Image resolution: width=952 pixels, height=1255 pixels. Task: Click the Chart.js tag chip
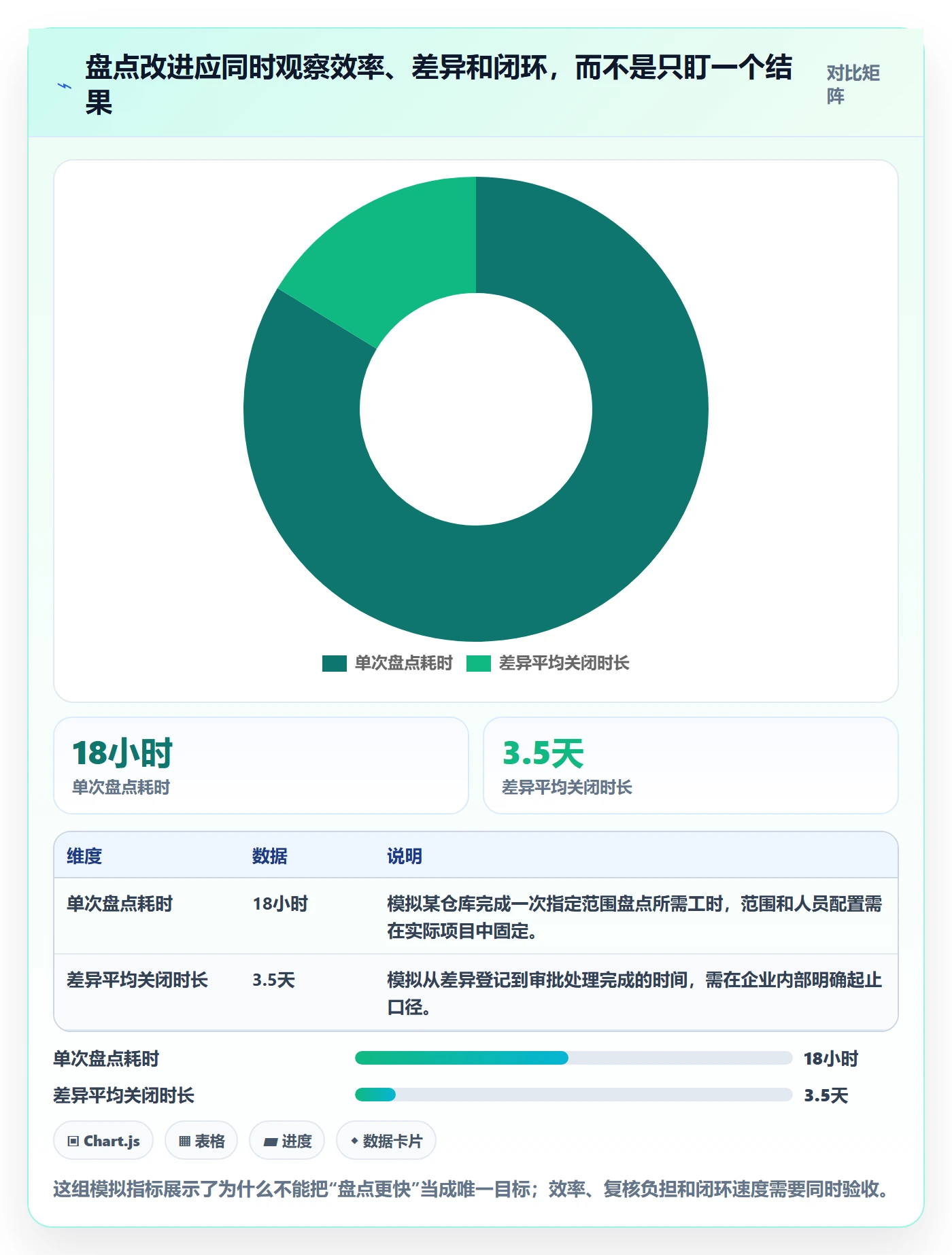pos(103,1141)
